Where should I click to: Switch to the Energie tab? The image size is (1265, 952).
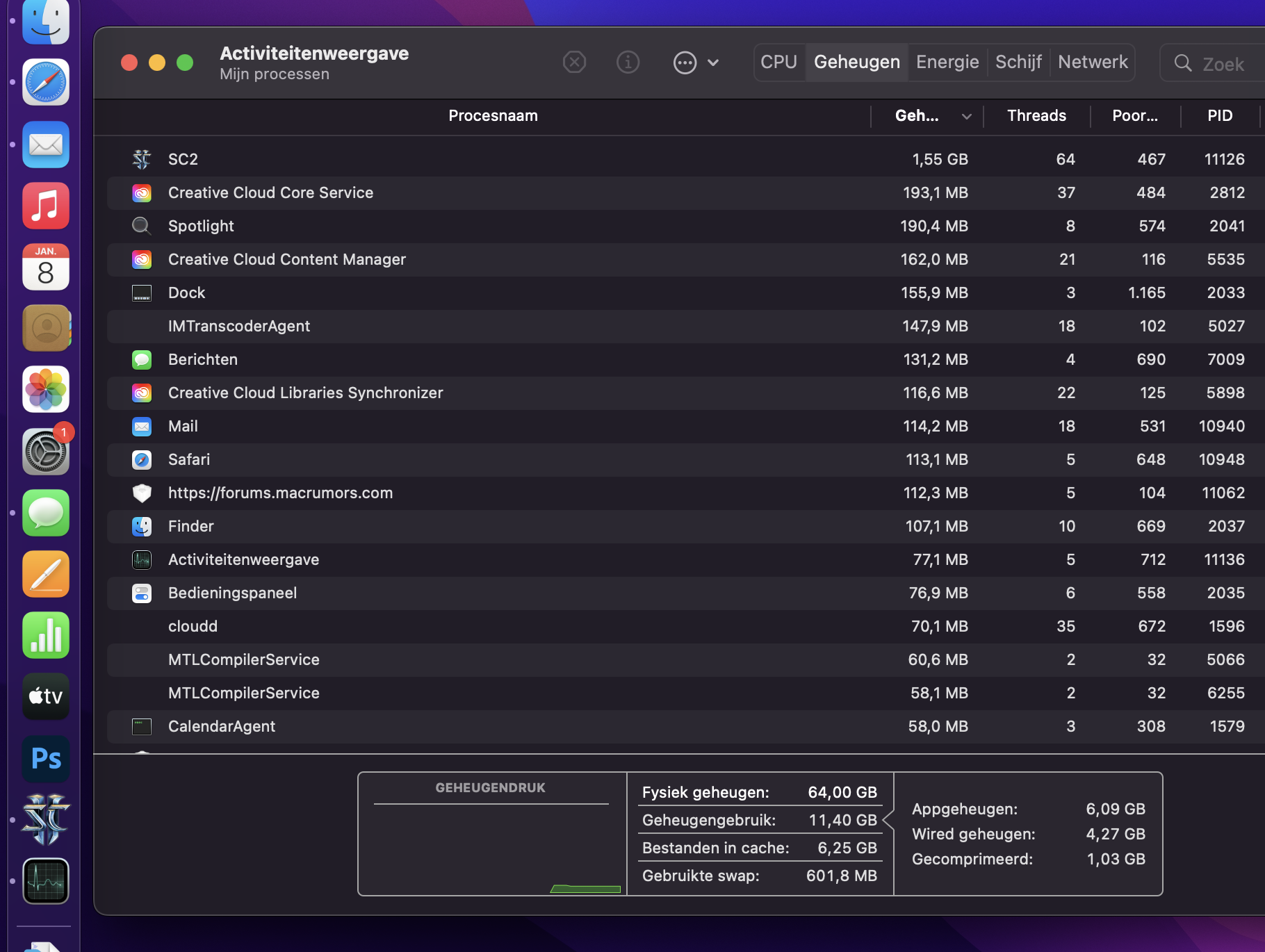tap(947, 63)
